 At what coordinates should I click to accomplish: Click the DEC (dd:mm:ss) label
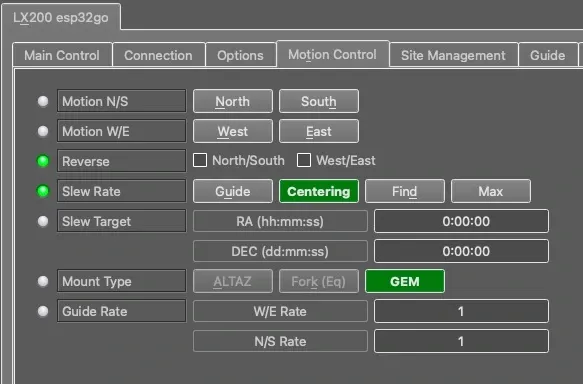280,251
